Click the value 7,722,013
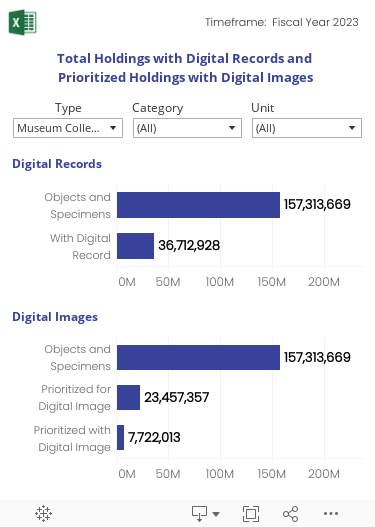Image resolution: width=375 pixels, height=527 pixels. (x=154, y=438)
